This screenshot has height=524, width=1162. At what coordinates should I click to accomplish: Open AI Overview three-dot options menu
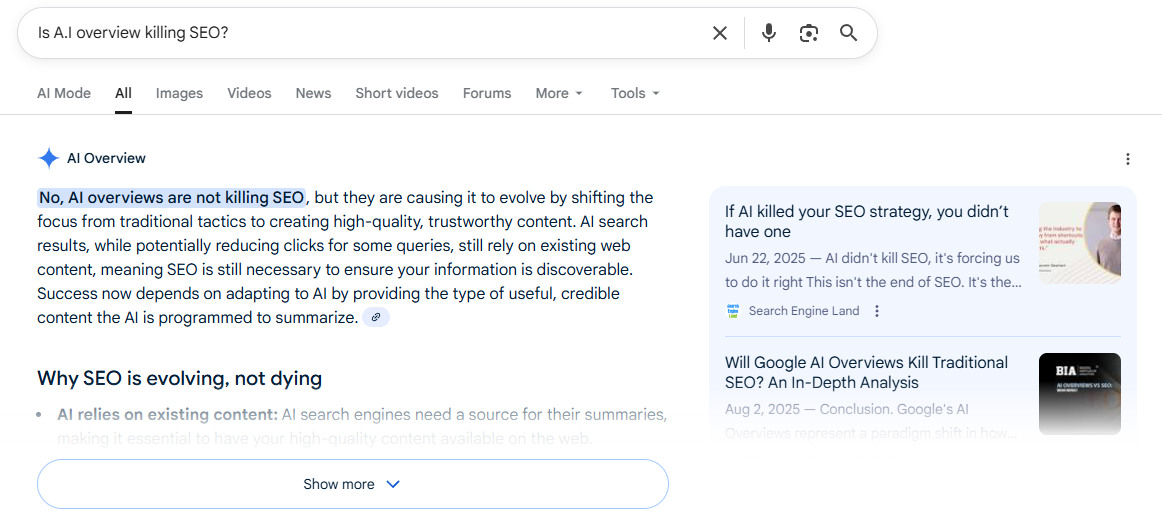[1128, 159]
